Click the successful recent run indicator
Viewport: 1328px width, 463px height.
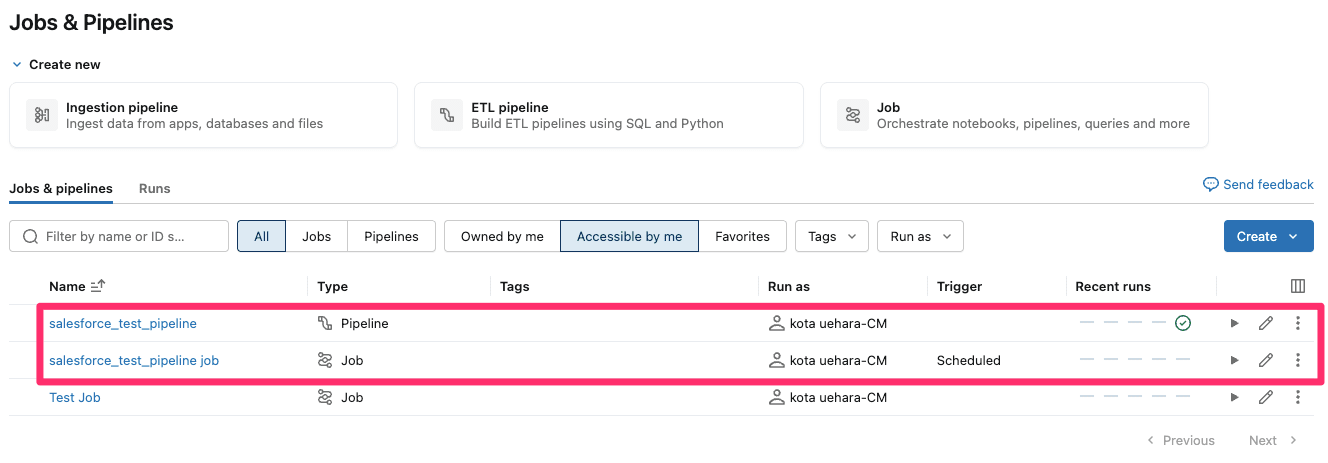click(x=1183, y=323)
